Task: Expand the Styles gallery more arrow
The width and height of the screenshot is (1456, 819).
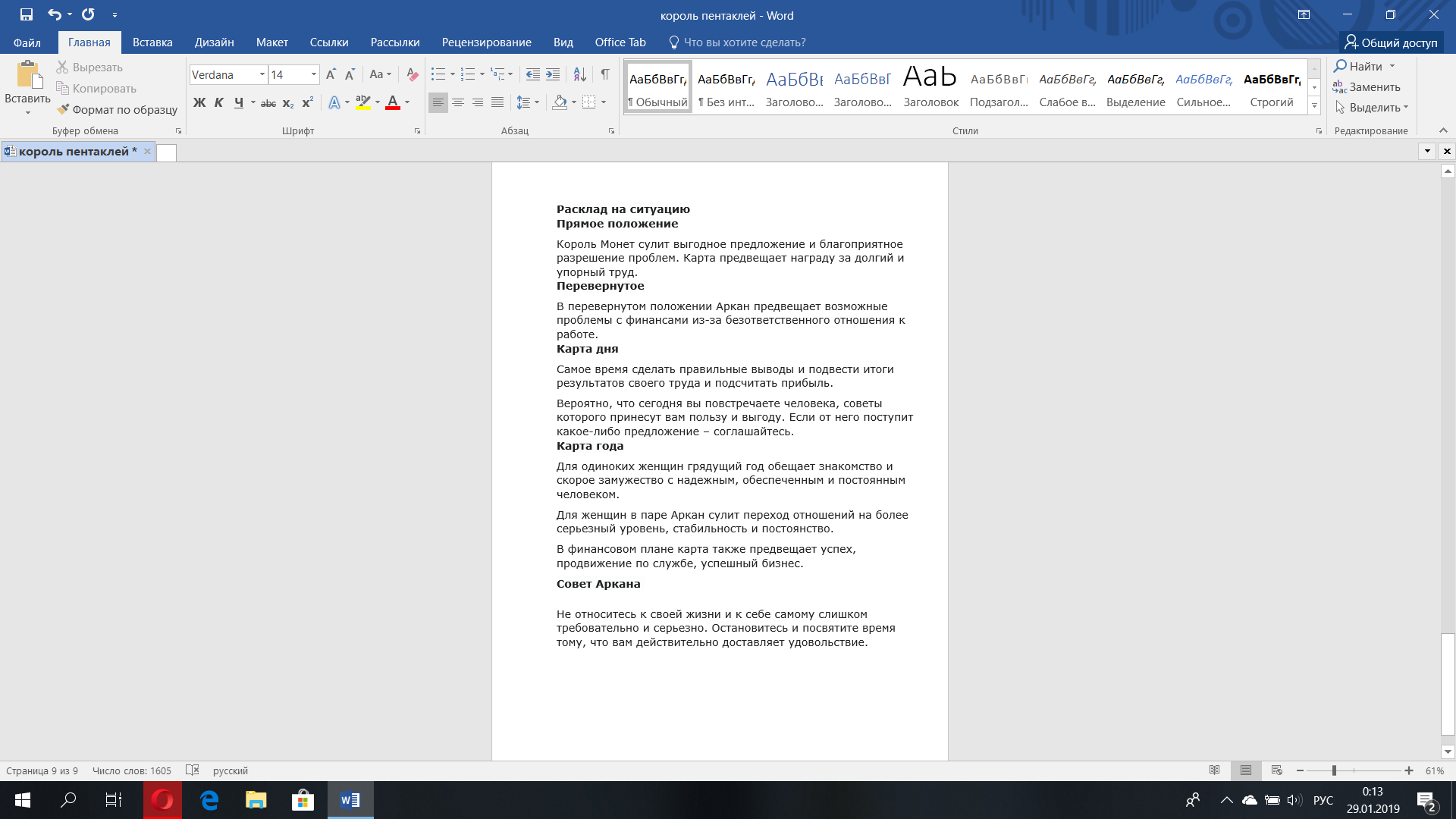Action: (x=1314, y=106)
